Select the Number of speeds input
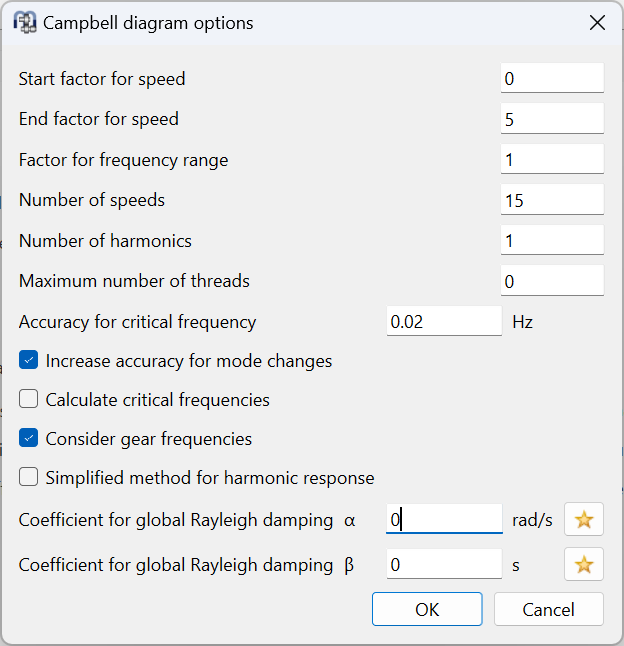Image resolution: width=624 pixels, height=646 pixels. pyautogui.click(x=551, y=200)
